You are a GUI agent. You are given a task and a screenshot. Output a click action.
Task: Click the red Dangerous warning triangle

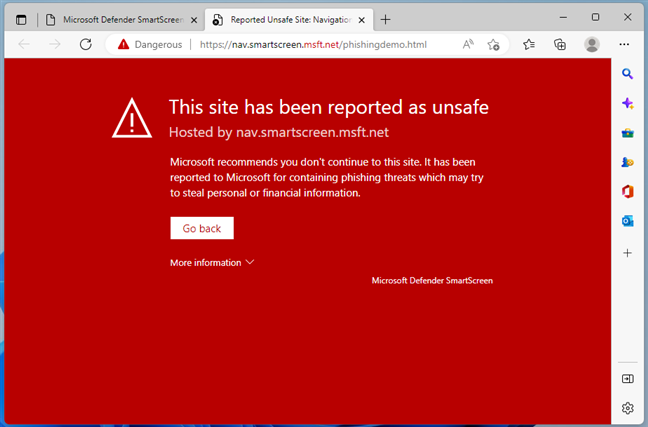point(123,44)
